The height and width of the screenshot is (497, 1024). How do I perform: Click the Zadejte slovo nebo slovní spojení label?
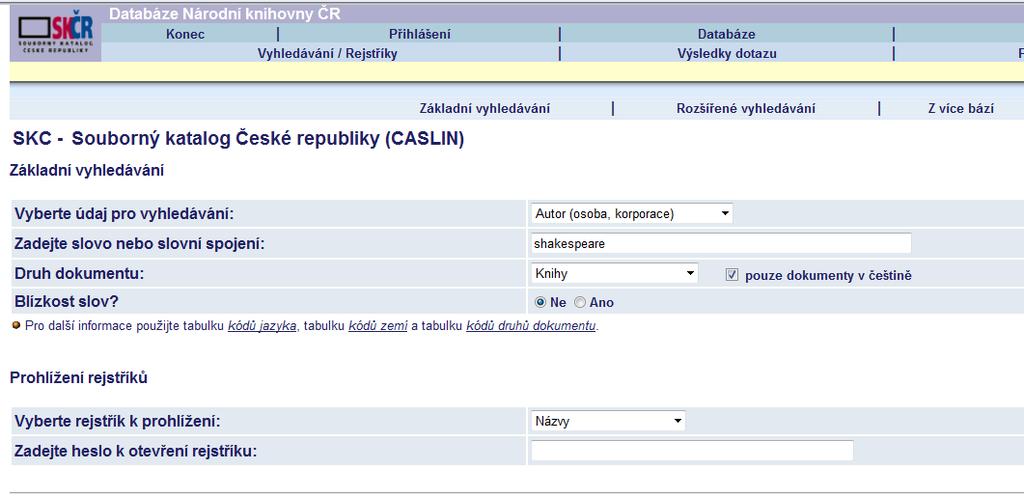tap(139, 244)
